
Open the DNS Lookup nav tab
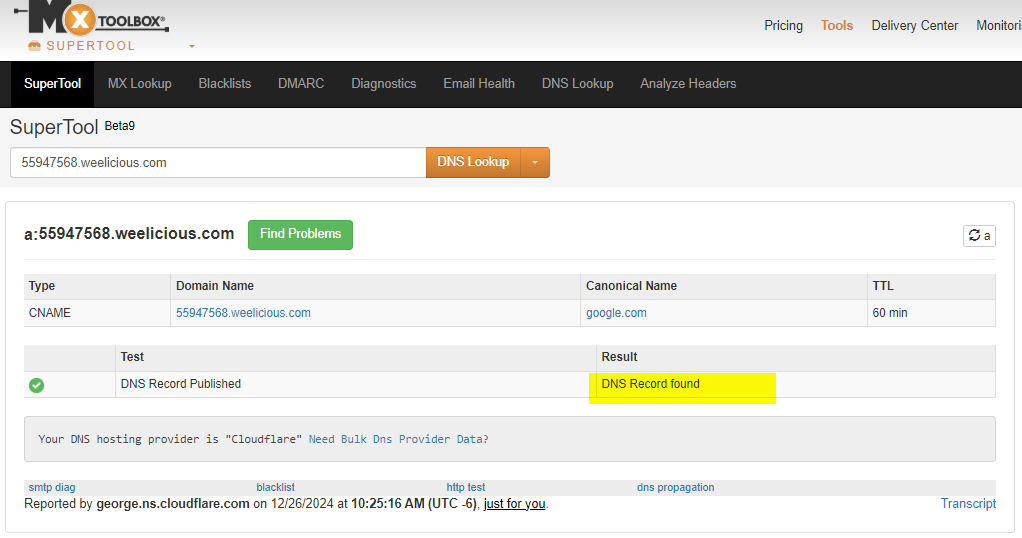[577, 84]
